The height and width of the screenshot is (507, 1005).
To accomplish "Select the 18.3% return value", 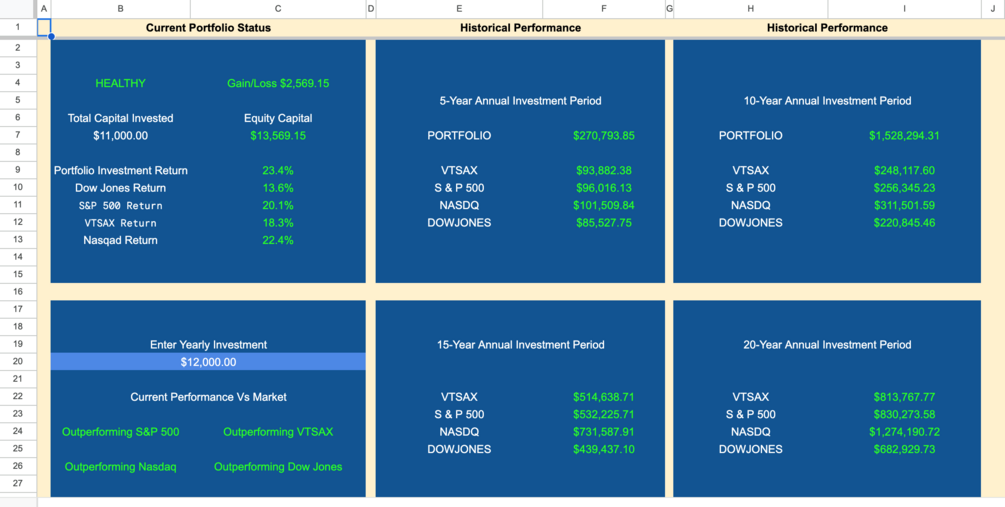I will [278, 223].
